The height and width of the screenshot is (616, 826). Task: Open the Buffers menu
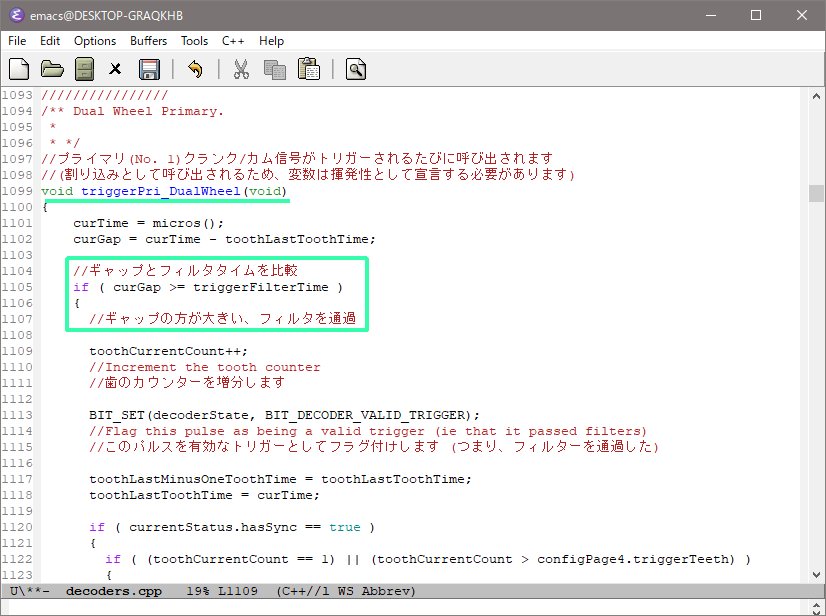(x=149, y=41)
